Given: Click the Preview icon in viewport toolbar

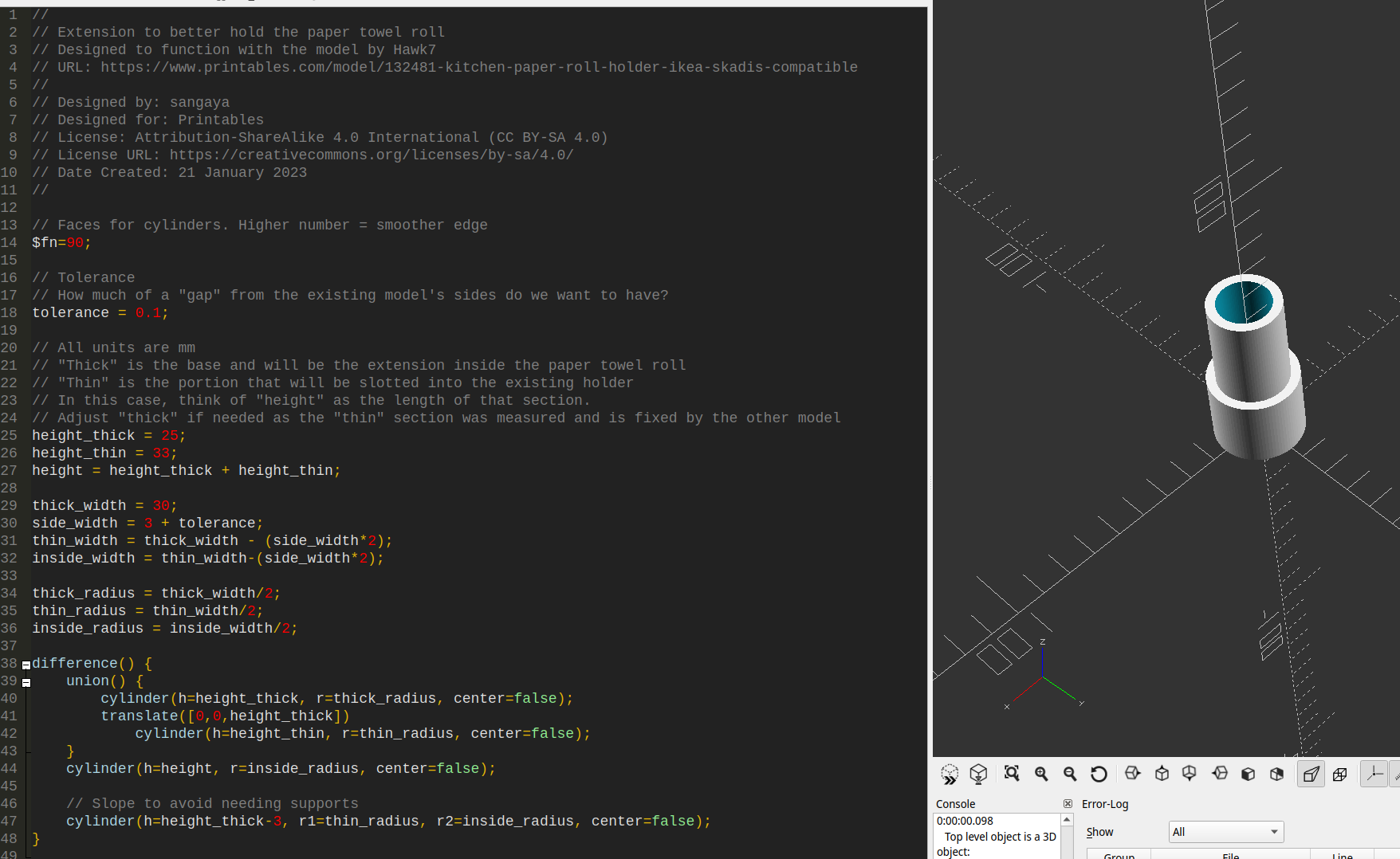Looking at the screenshot, I should pos(950,774).
